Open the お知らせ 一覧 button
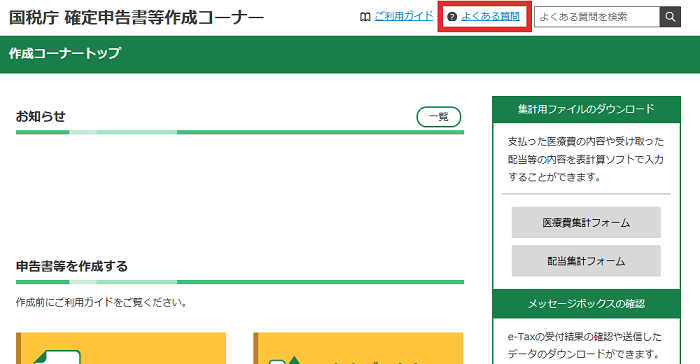The width and height of the screenshot is (700, 364). click(439, 117)
